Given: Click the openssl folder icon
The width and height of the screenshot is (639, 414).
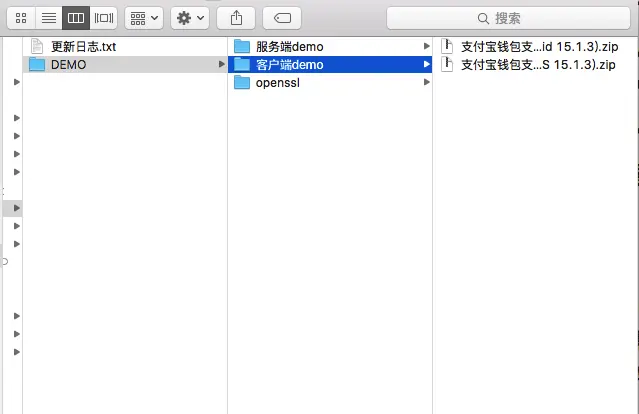Looking at the screenshot, I should [x=242, y=82].
